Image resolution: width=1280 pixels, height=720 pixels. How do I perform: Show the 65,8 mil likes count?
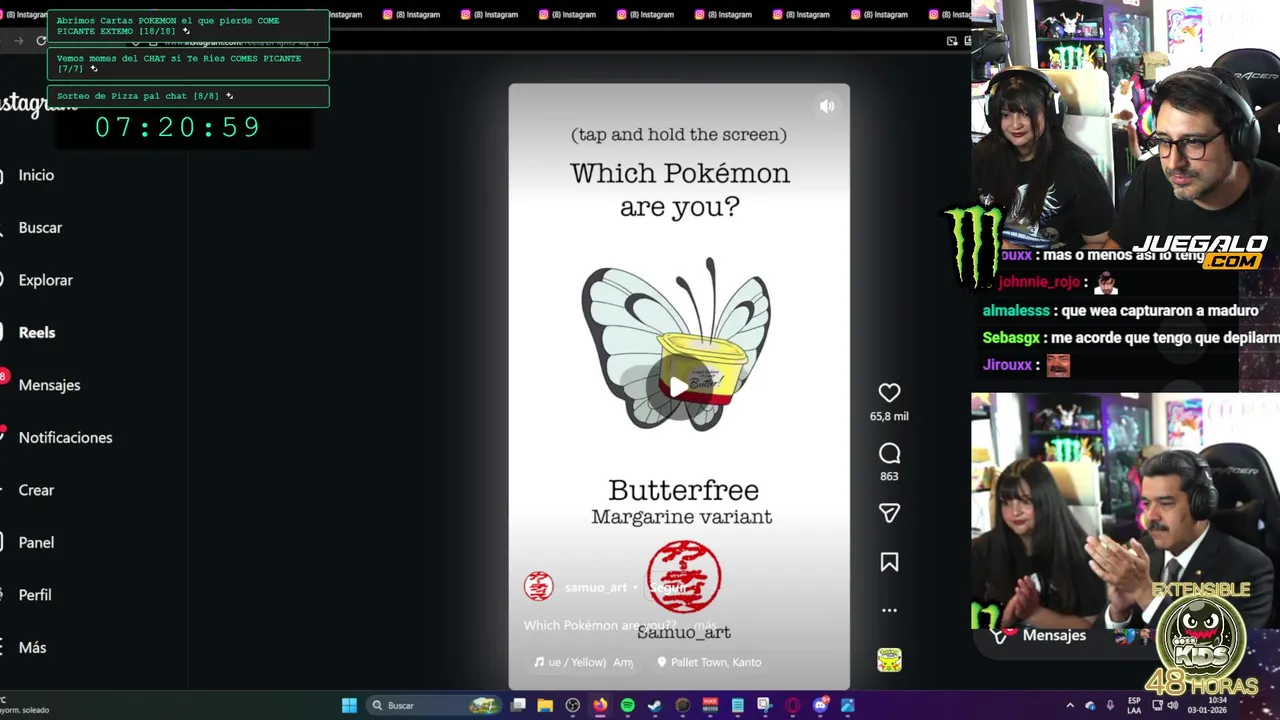[889, 417]
